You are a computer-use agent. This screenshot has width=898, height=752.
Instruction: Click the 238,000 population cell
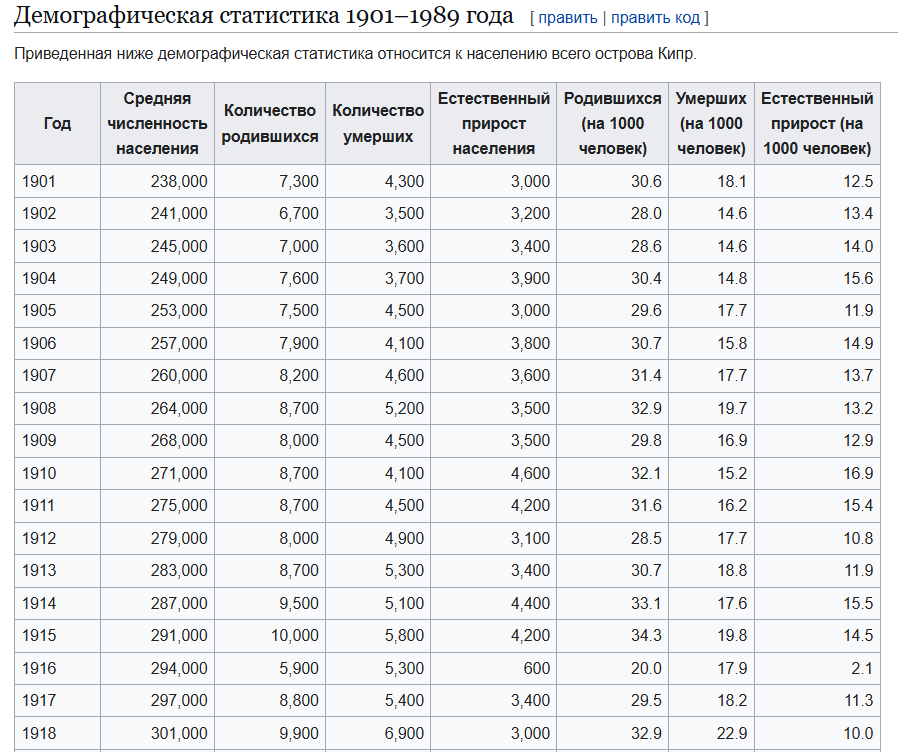click(x=157, y=182)
